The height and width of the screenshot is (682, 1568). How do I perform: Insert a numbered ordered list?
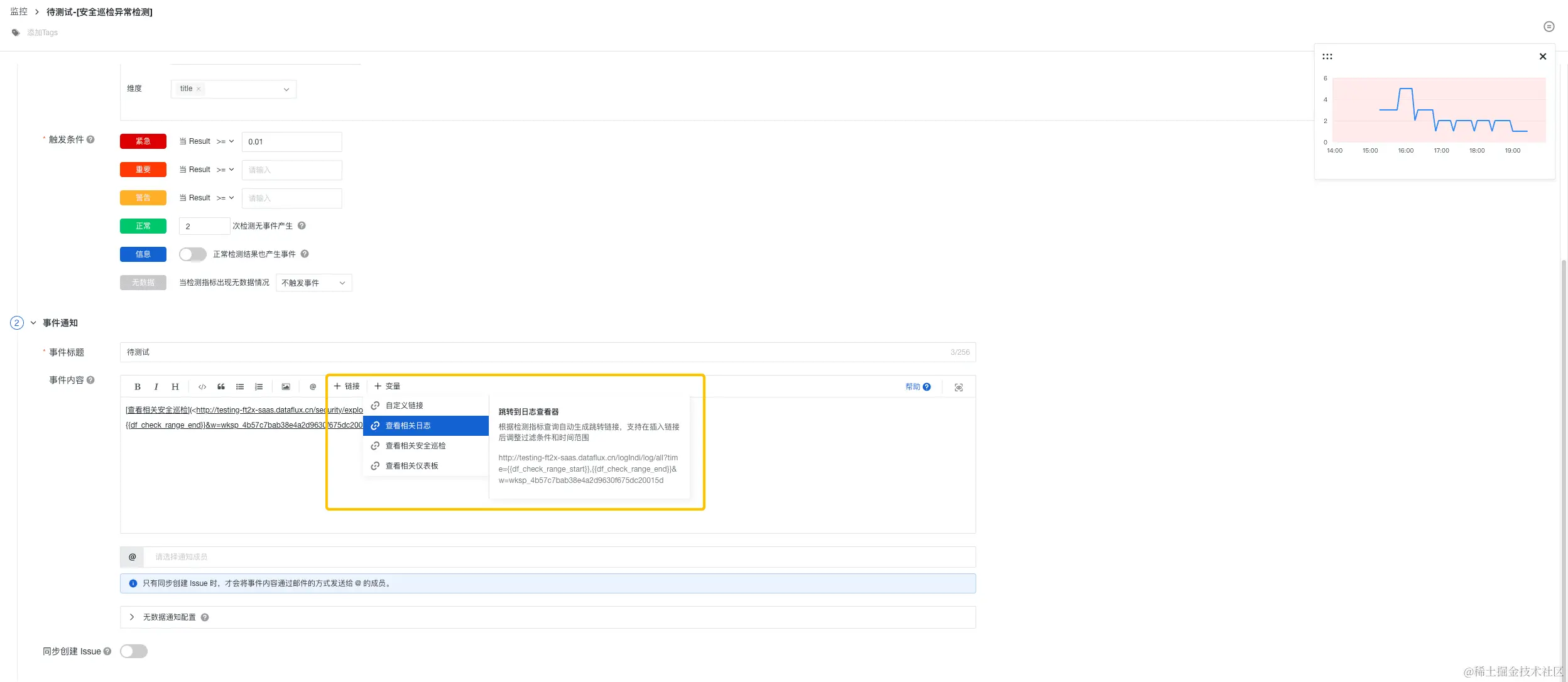click(259, 387)
